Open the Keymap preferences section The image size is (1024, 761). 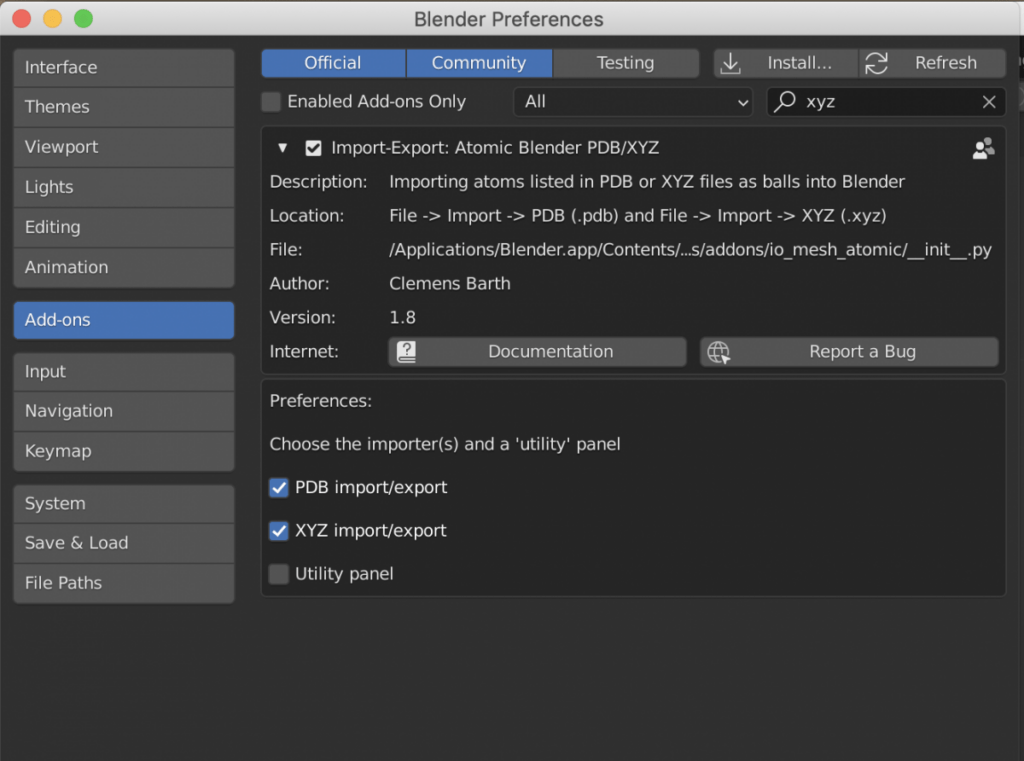click(123, 451)
